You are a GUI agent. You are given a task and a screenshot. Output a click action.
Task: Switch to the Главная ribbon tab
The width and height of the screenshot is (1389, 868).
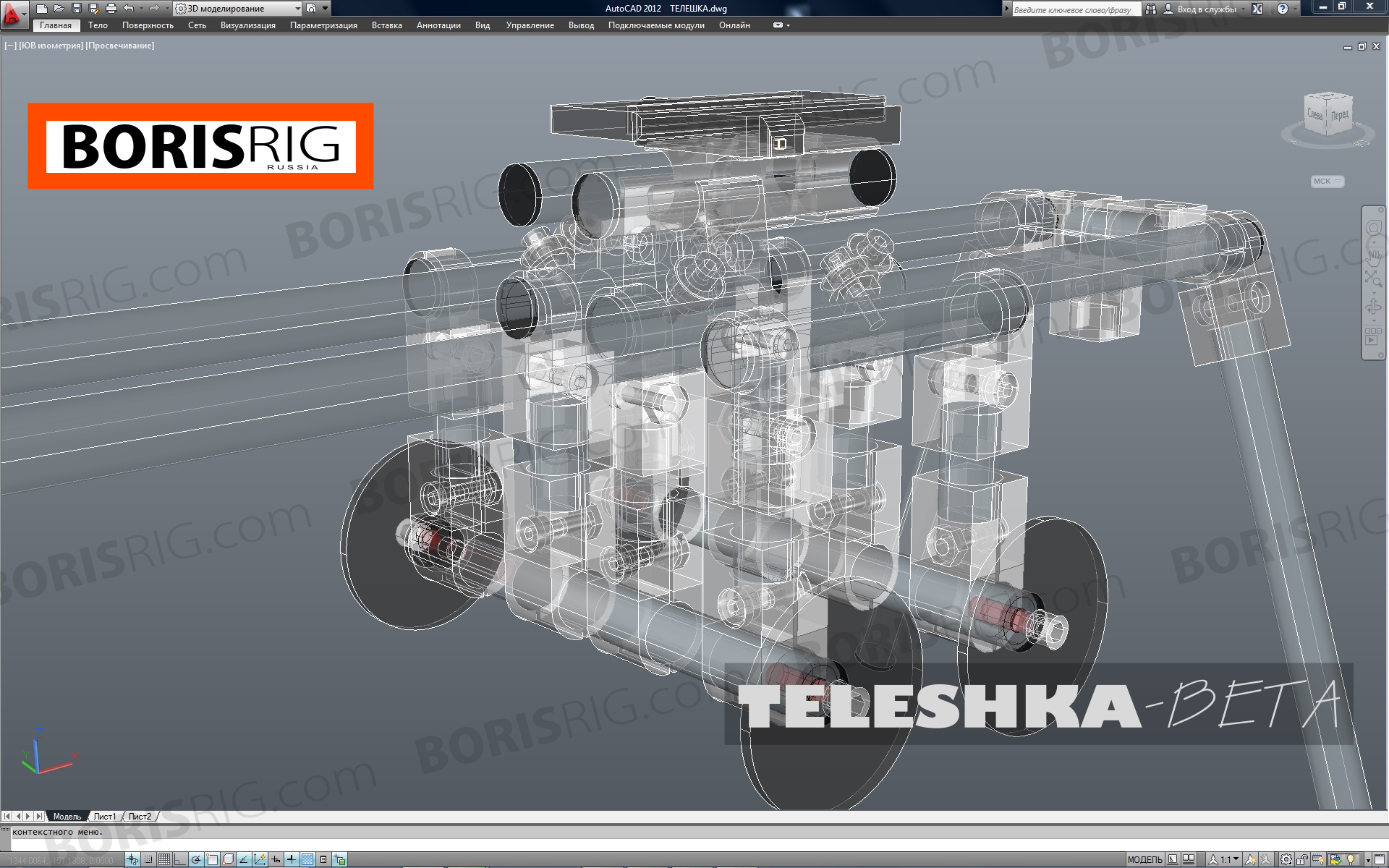(x=56, y=25)
